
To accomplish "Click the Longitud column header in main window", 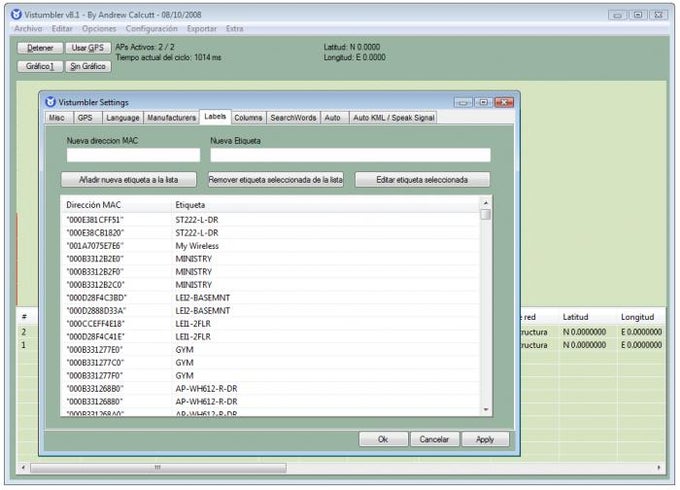I will coord(642,317).
